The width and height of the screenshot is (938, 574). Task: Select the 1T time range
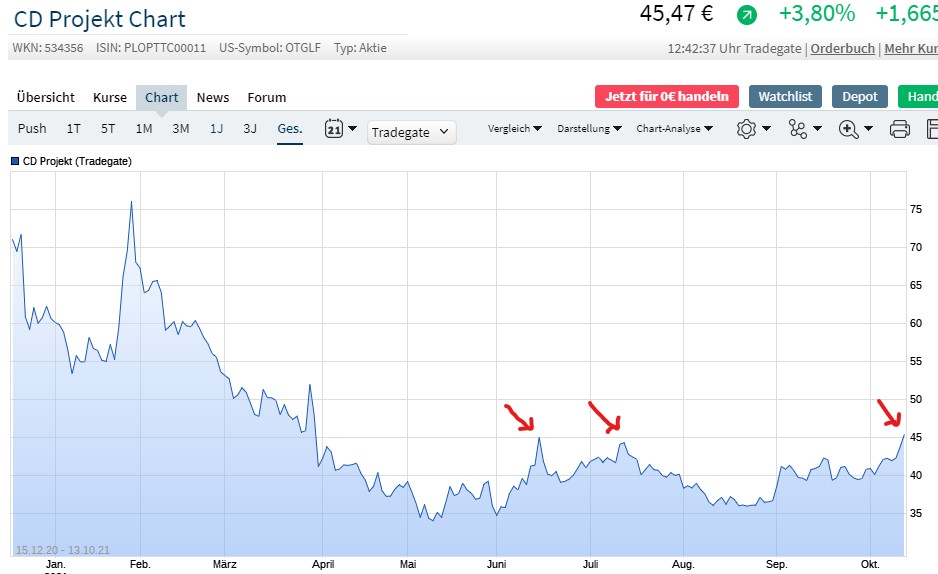click(74, 129)
